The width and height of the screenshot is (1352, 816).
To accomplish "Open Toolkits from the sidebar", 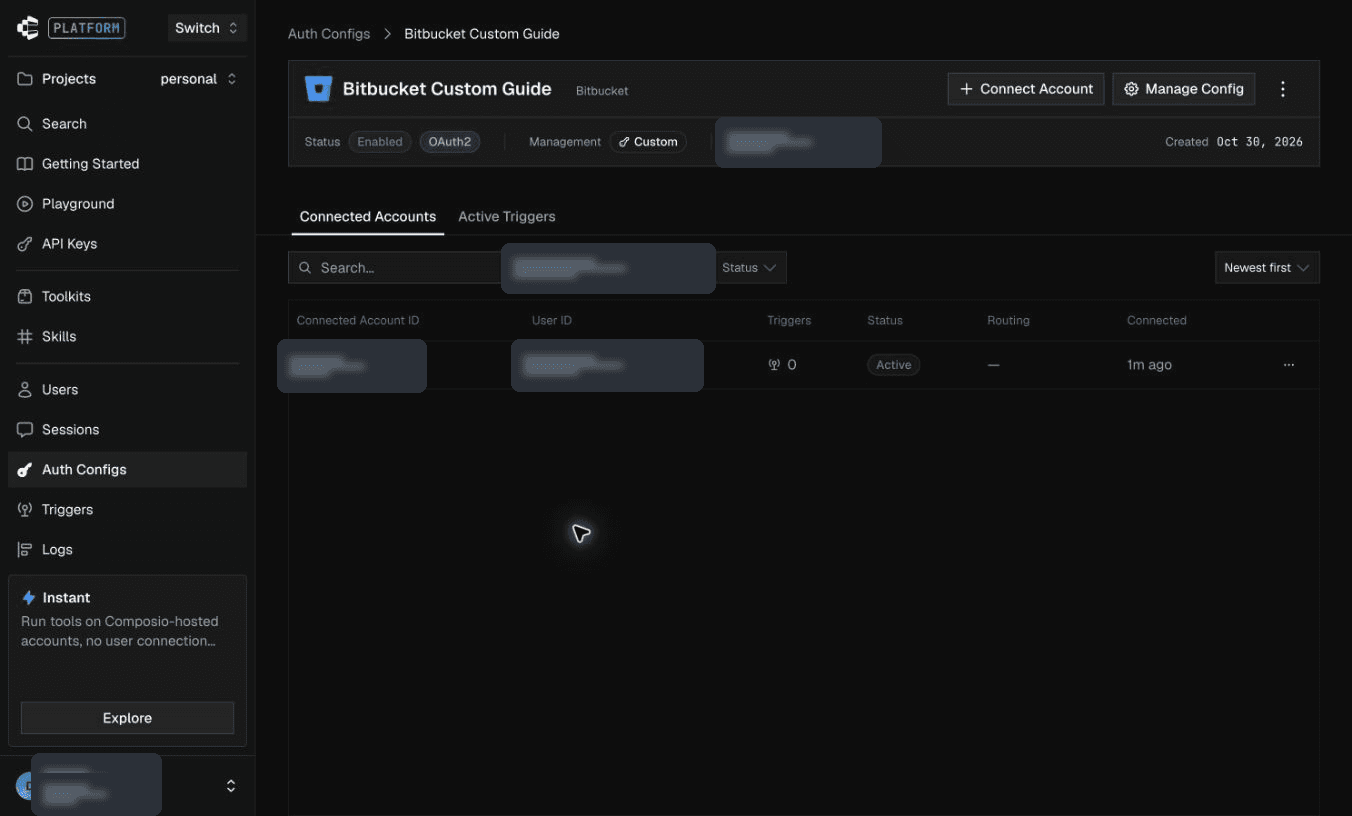I will point(128,297).
